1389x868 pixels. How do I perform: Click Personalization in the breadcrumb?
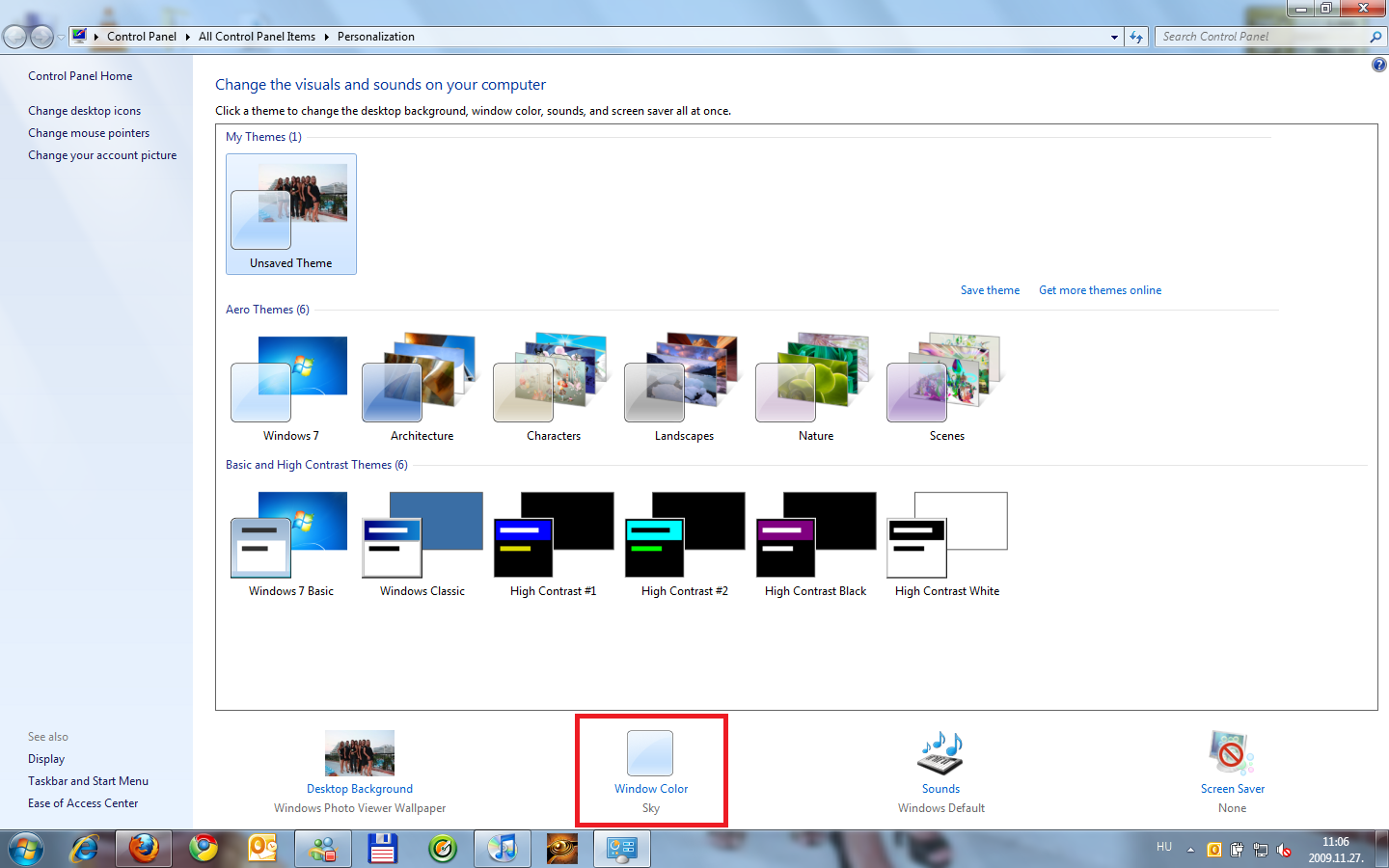(x=376, y=37)
